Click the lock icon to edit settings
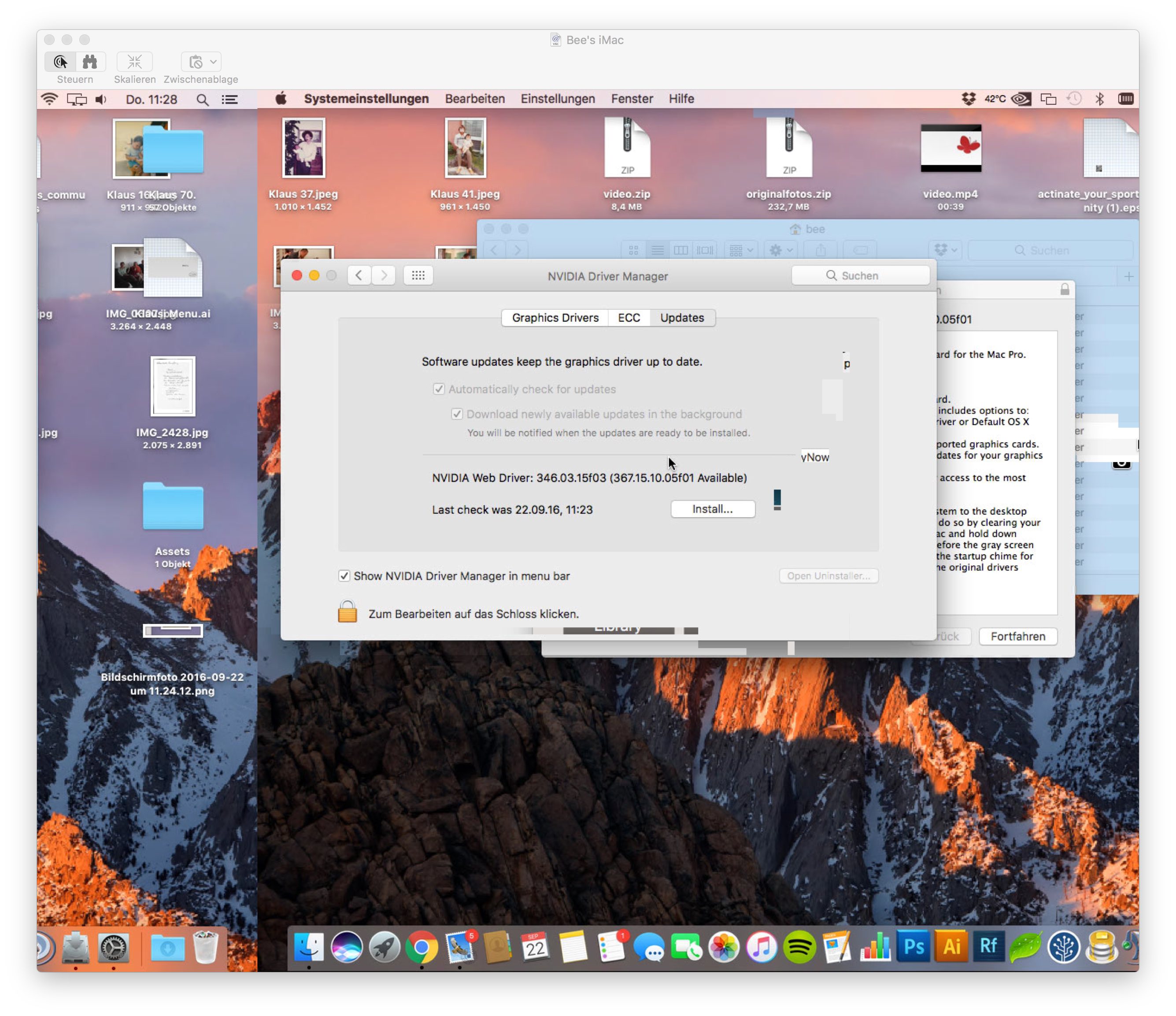 click(x=348, y=612)
